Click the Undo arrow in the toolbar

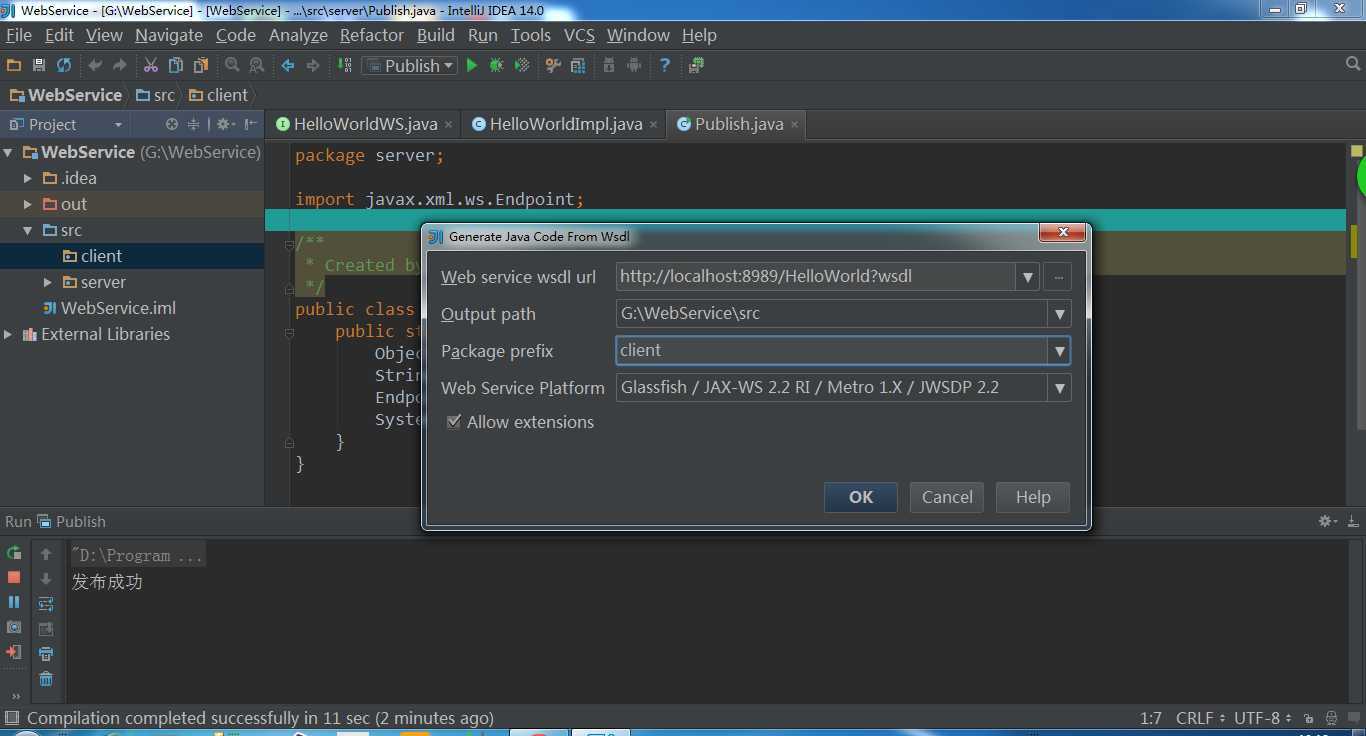(x=95, y=65)
